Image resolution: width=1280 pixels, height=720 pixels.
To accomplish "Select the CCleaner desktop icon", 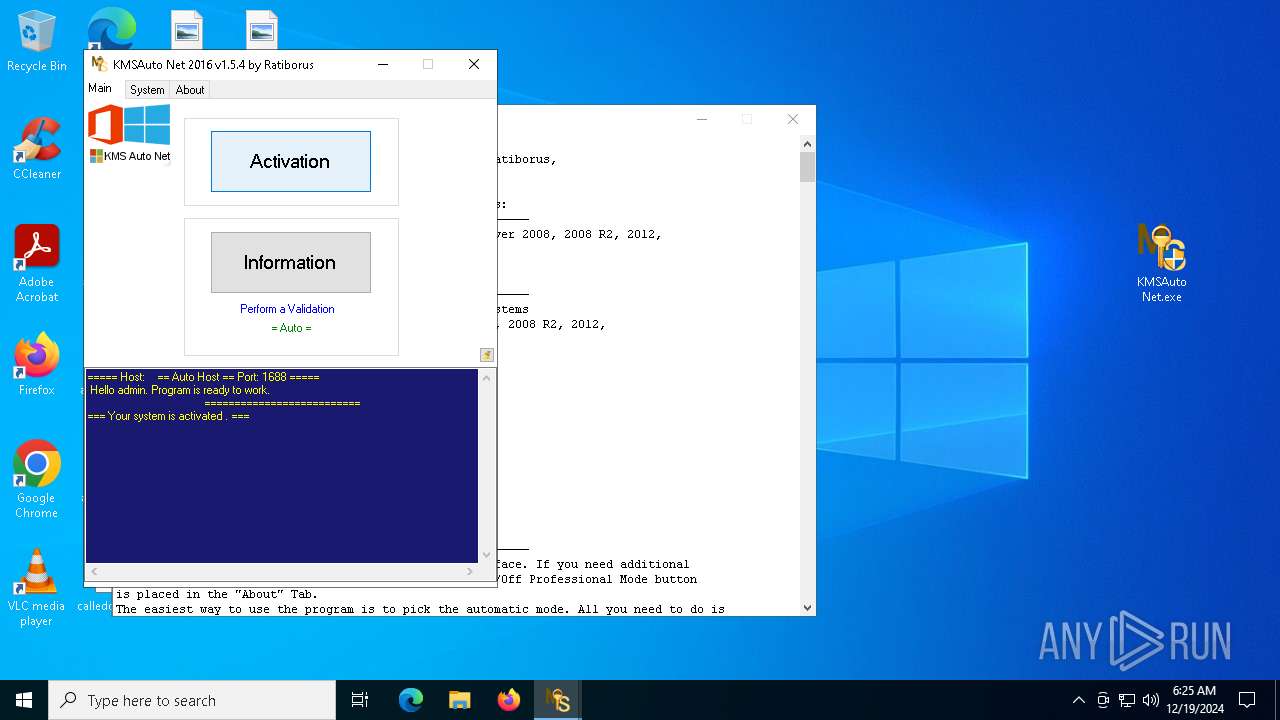I will tap(37, 148).
